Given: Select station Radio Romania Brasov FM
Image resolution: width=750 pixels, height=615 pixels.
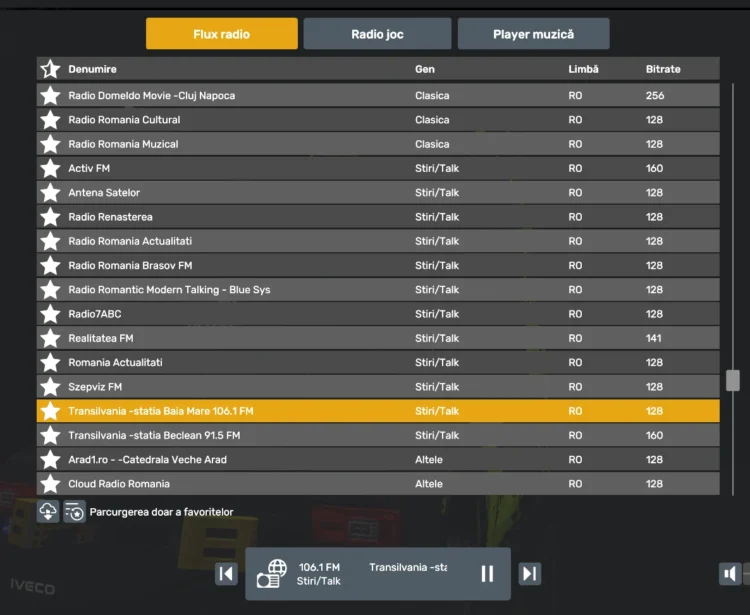Looking at the screenshot, I should coord(378,265).
